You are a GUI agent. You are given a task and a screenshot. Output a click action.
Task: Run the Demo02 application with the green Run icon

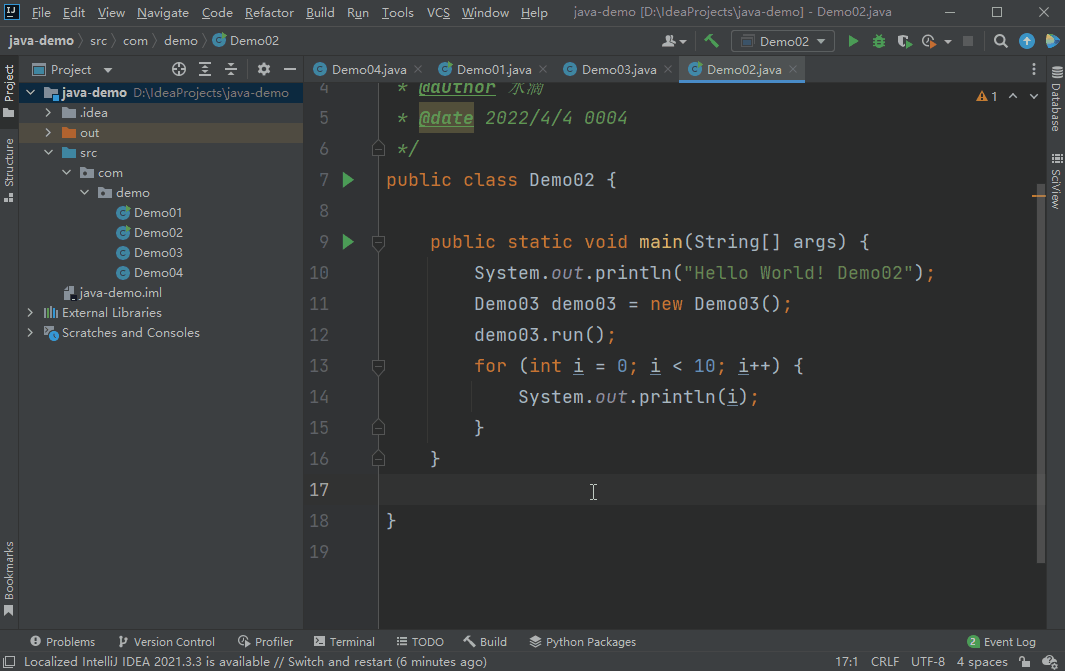(853, 41)
